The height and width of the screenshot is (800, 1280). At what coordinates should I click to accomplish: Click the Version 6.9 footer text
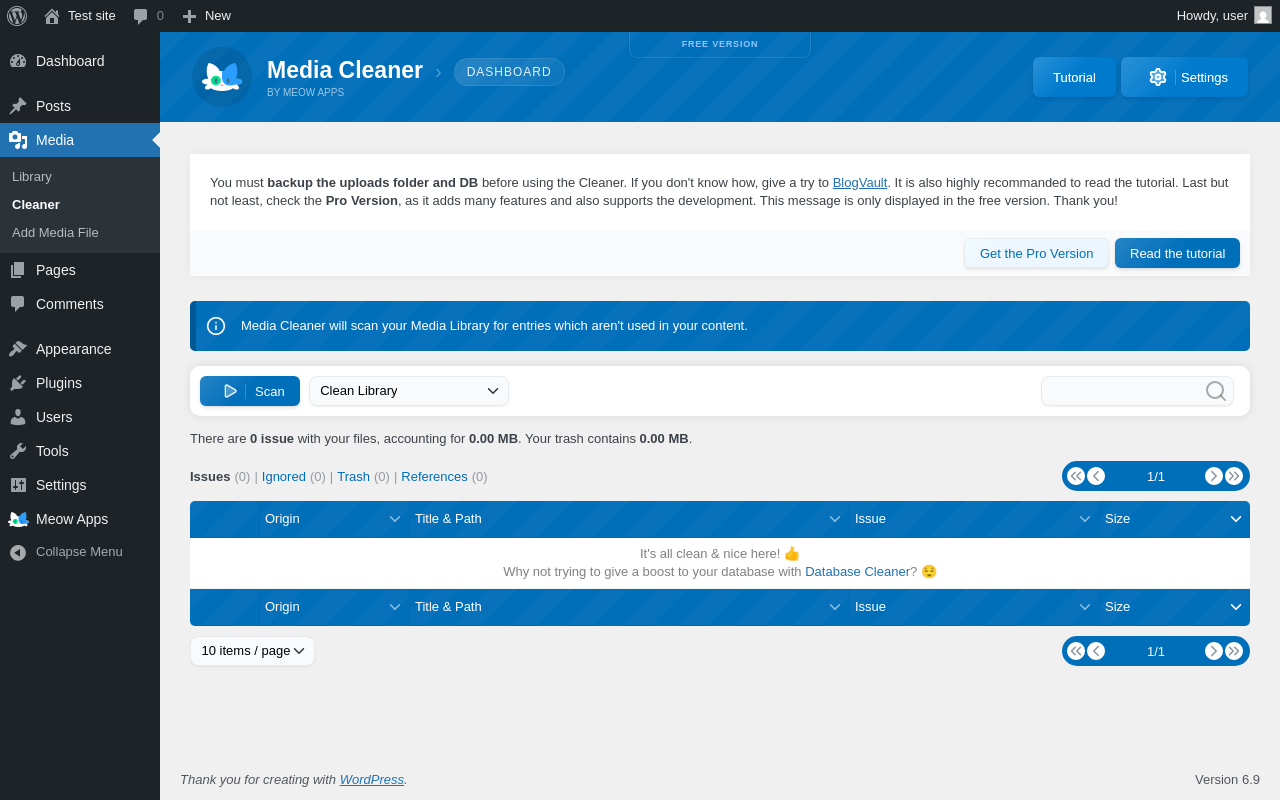1227,779
